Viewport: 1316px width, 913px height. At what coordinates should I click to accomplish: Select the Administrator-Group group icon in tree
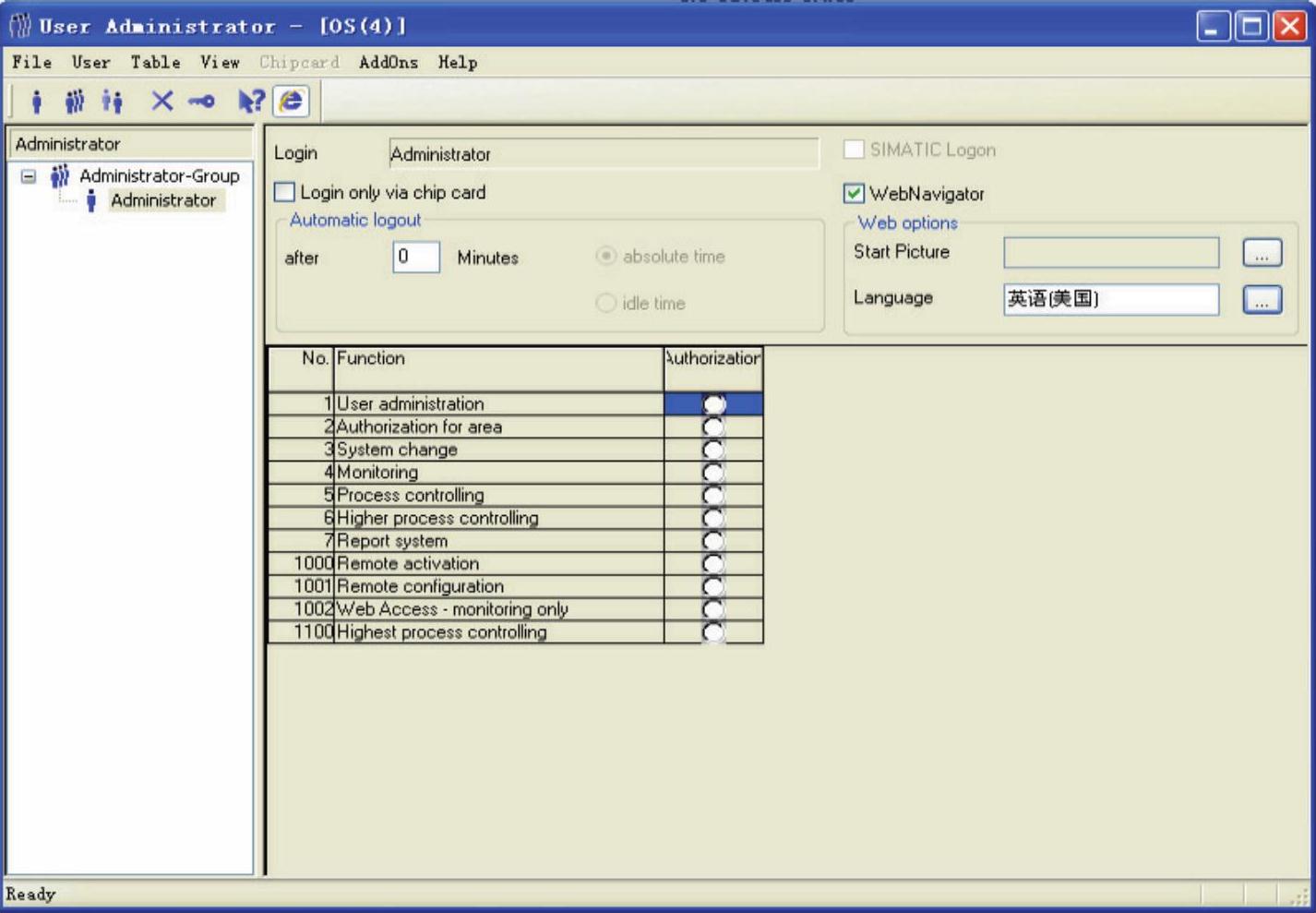[60, 175]
